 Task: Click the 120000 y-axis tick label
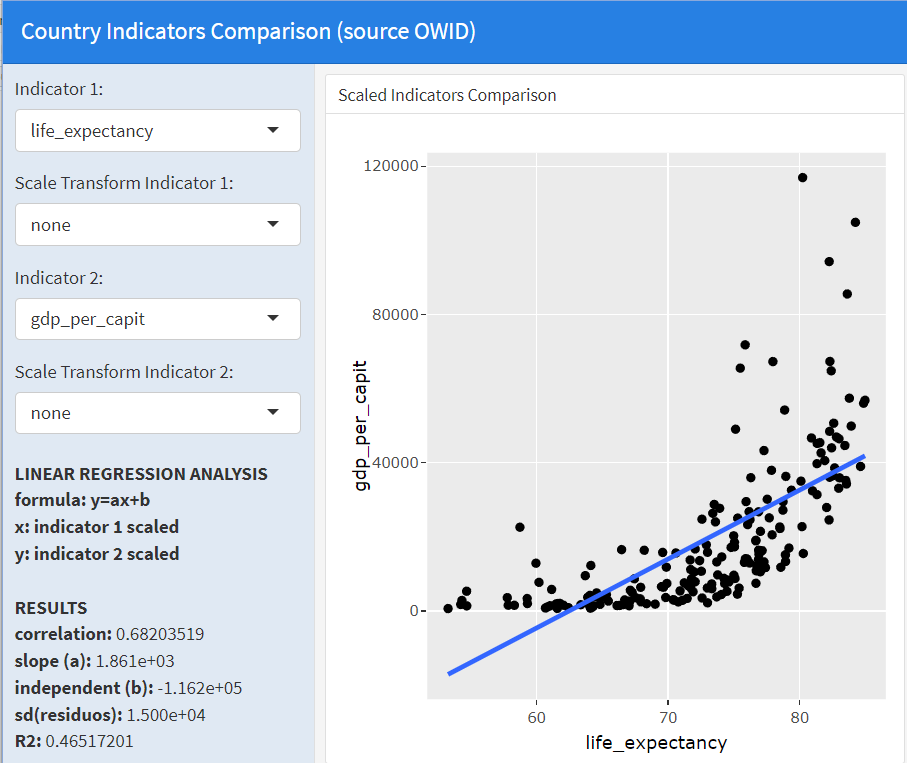[394, 166]
